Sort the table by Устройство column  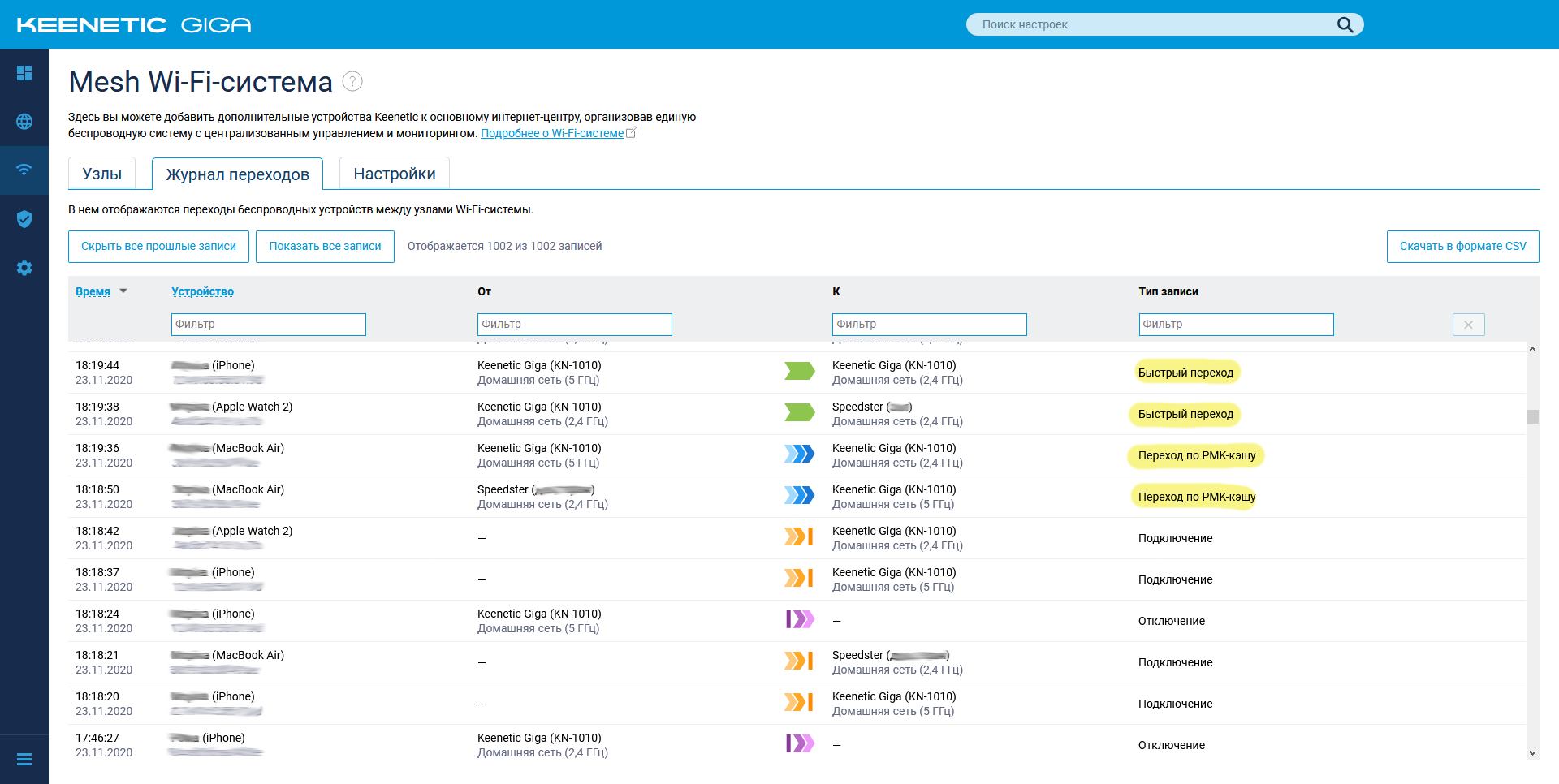pos(202,291)
